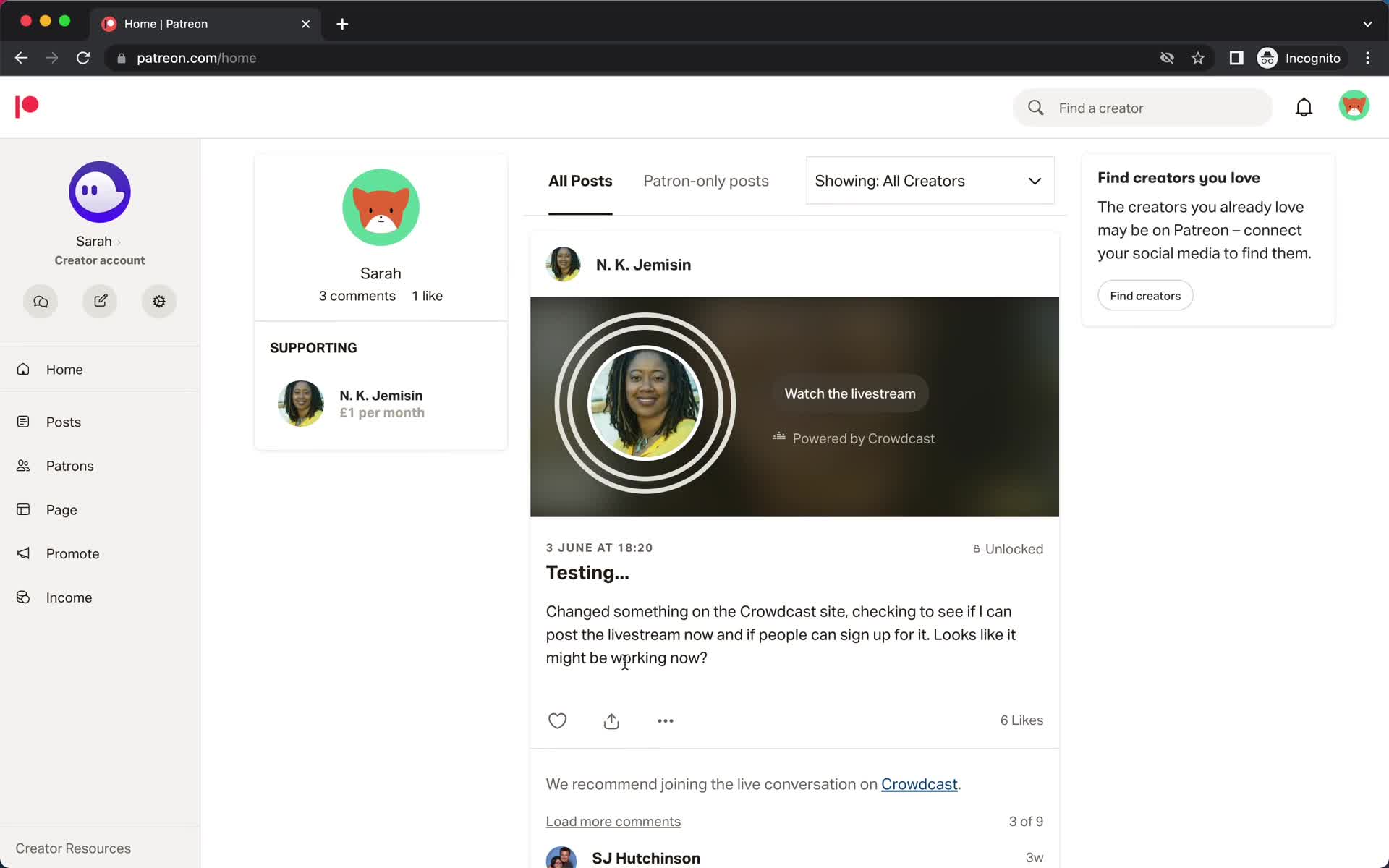The image size is (1389, 868).
Task: Click Load more comments link
Action: 613,821
